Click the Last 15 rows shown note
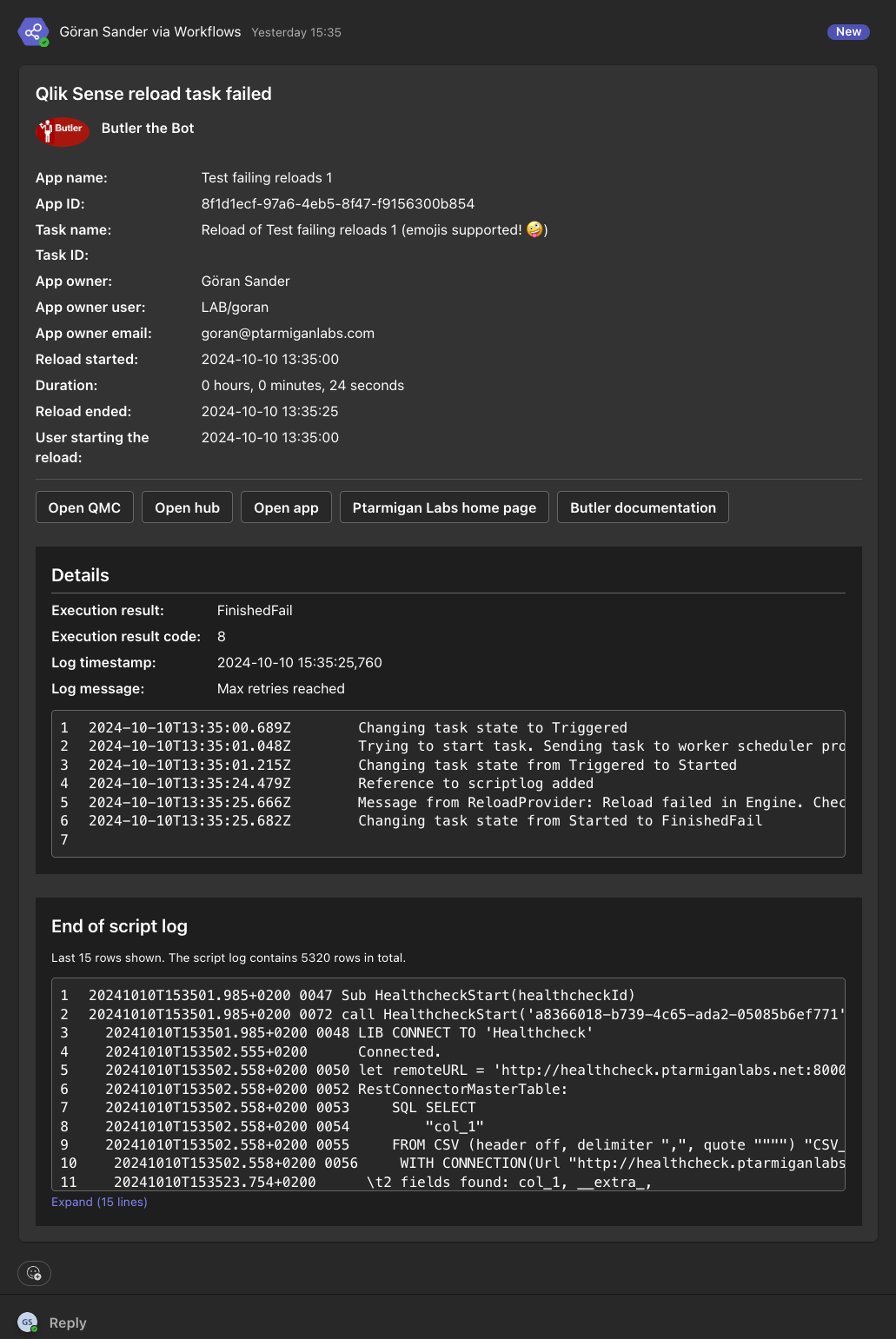The image size is (896, 1339). [229, 958]
